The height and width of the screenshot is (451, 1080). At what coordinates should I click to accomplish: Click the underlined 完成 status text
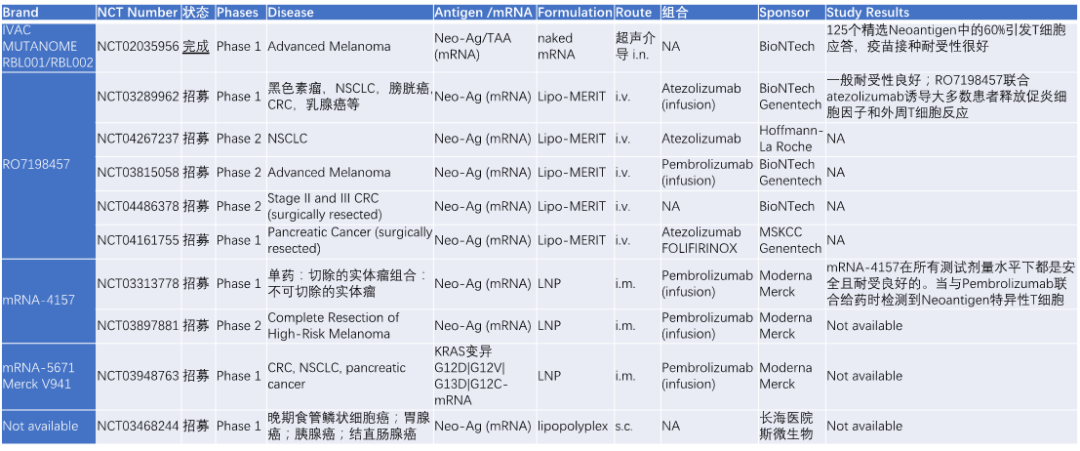tap(196, 47)
